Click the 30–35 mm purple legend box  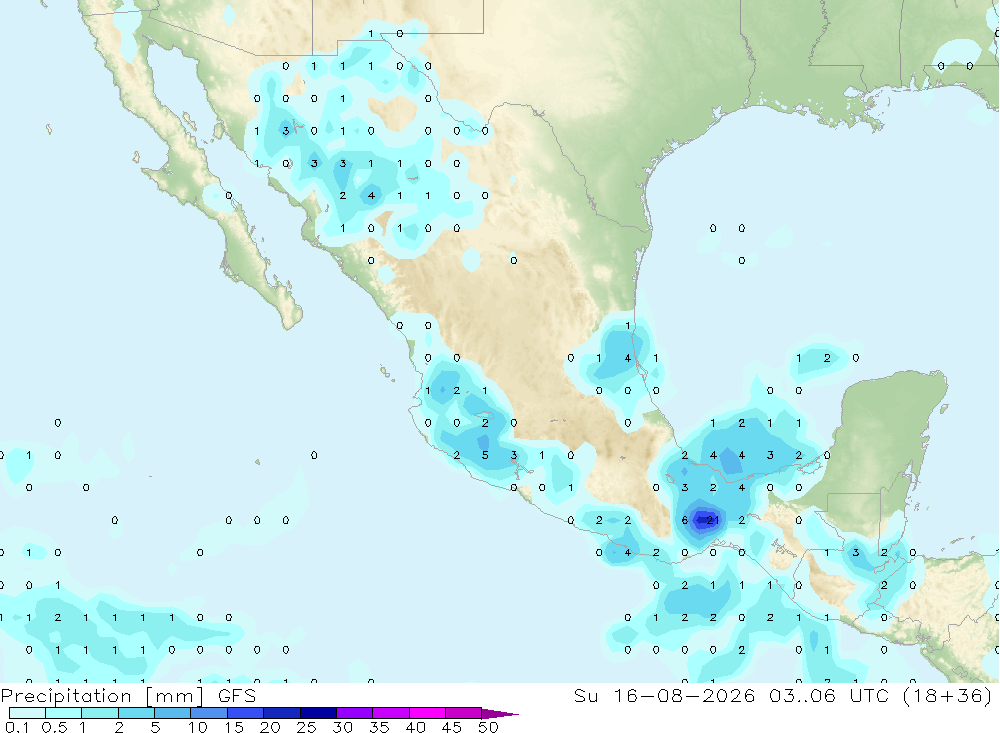coord(354,713)
